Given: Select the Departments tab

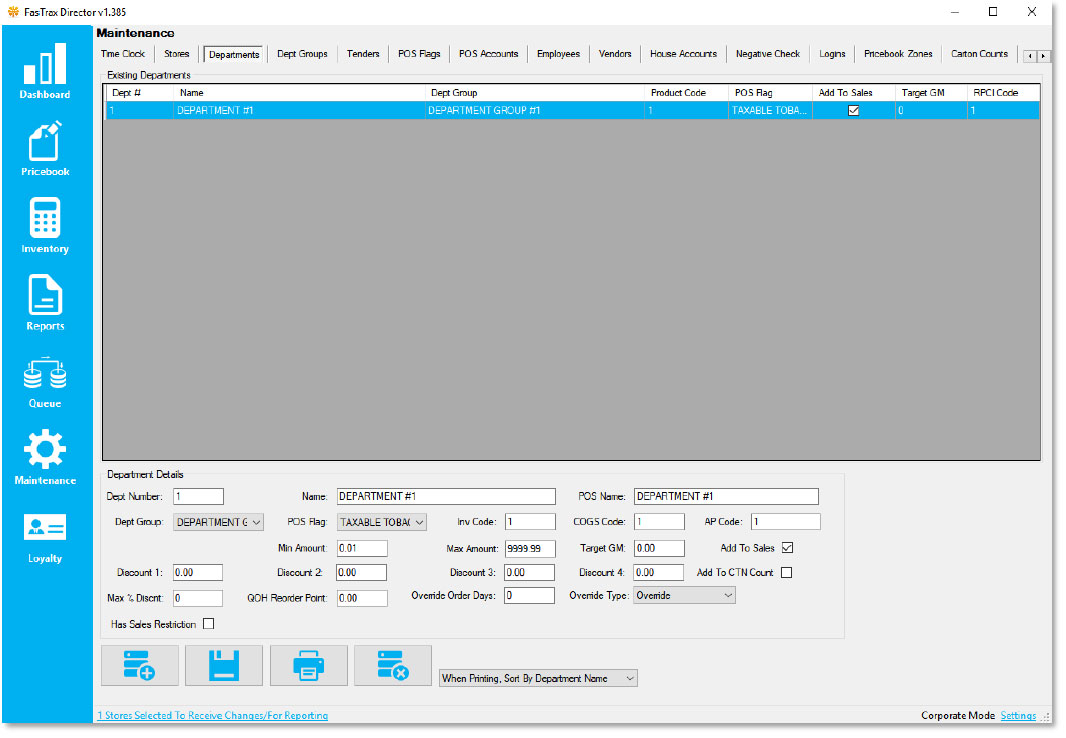Looking at the screenshot, I should (x=234, y=54).
